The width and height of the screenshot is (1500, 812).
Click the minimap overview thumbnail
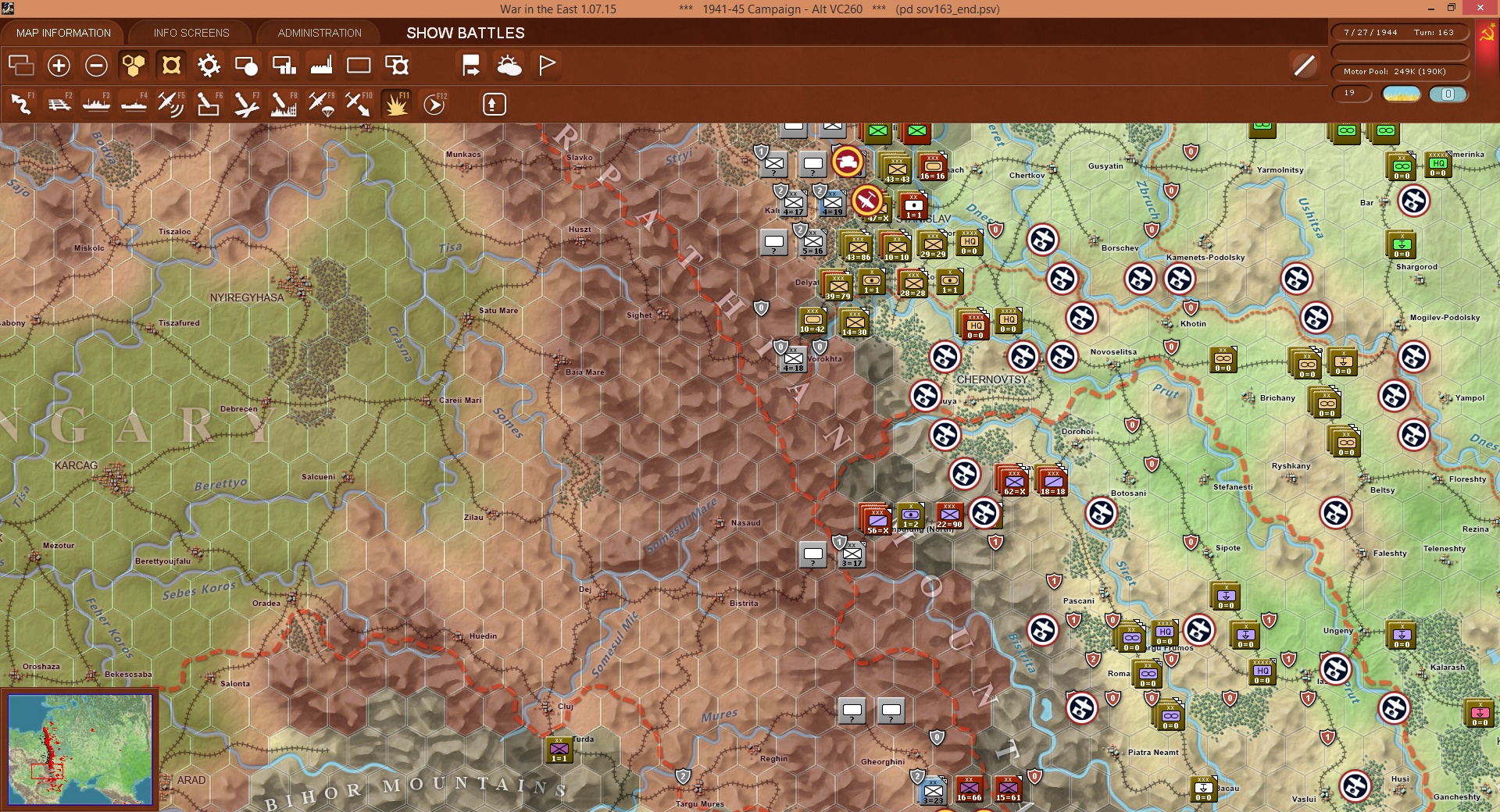[x=80, y=750]
